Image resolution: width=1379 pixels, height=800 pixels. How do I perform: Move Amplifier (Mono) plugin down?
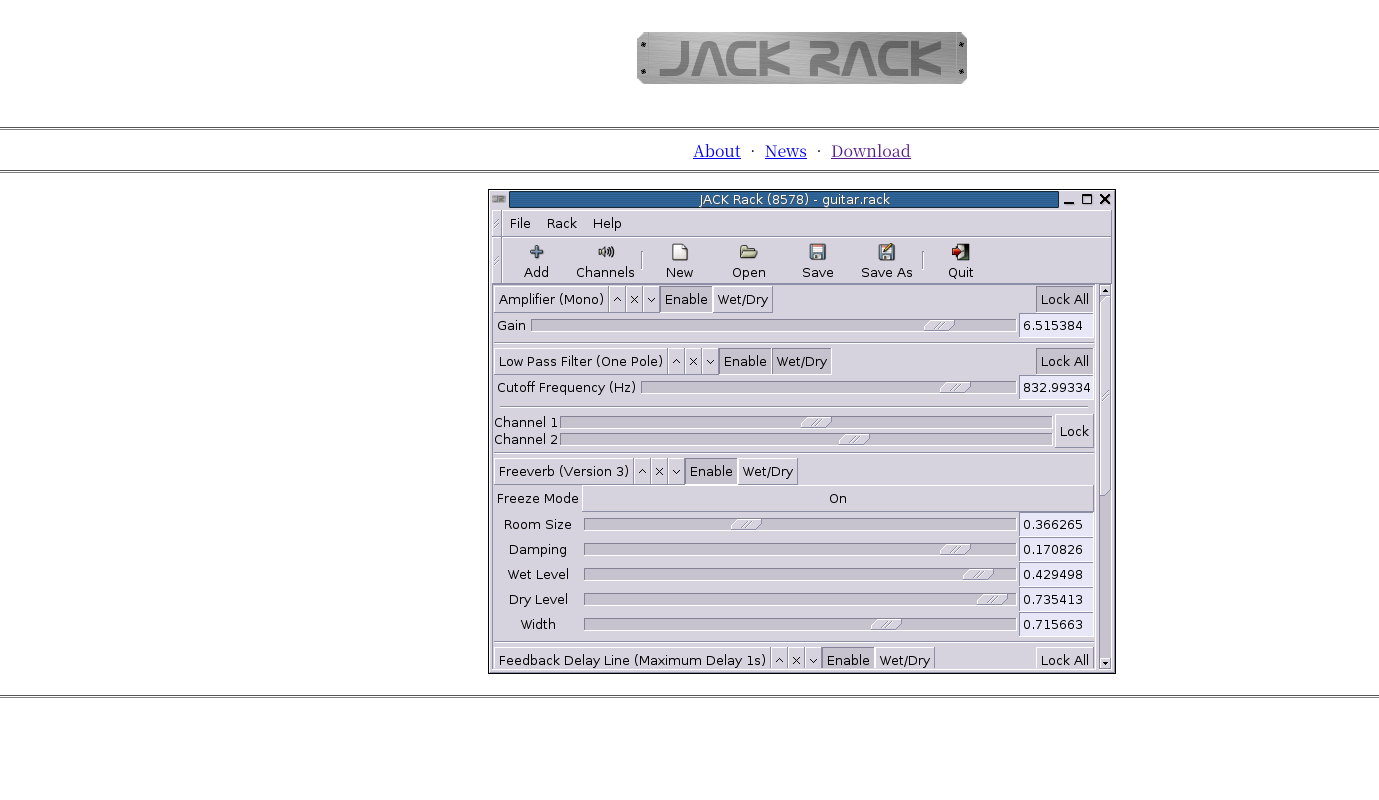[x=651, y=299]
